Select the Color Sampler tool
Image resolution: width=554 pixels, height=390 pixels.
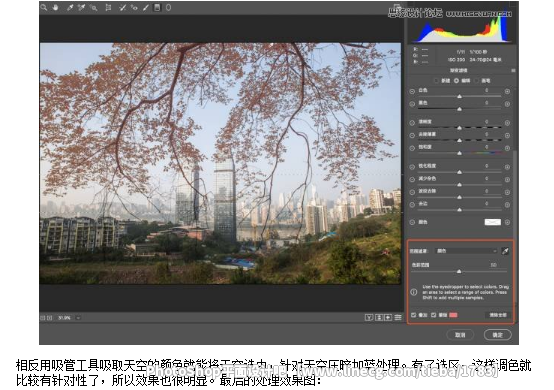coord(81,7)
